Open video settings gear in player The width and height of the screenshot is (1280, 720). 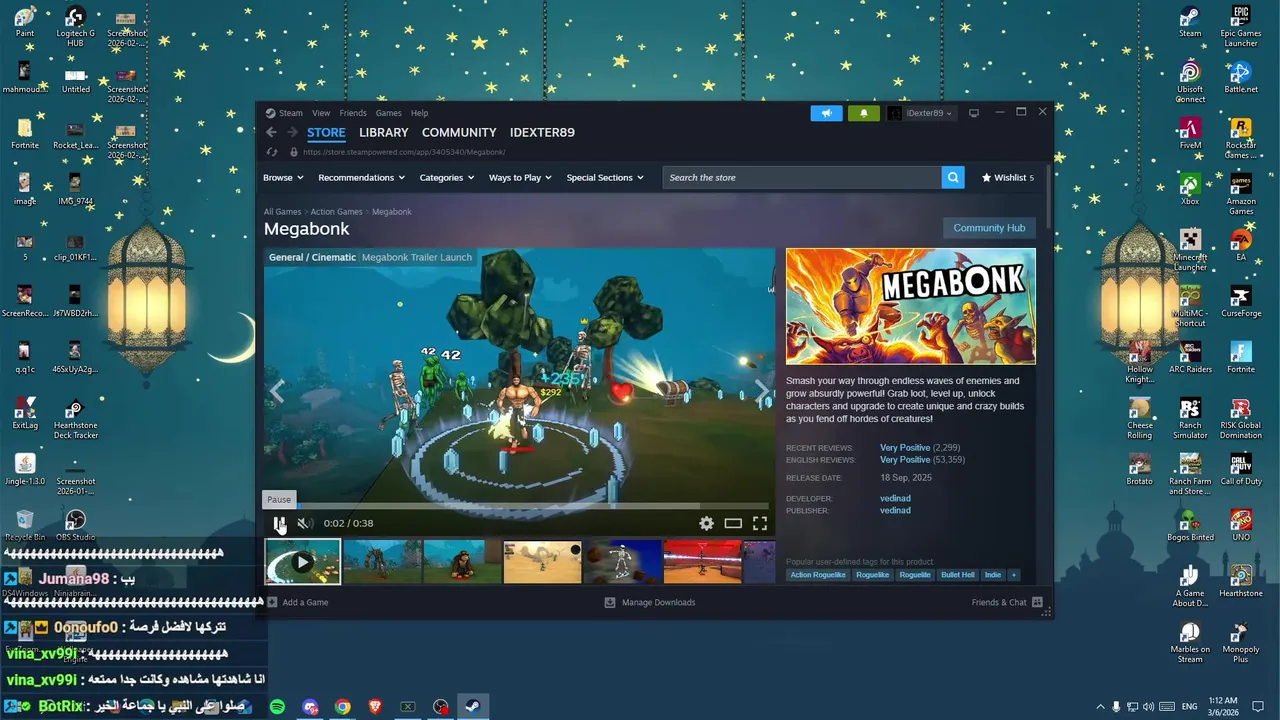[x=706, y=523]
